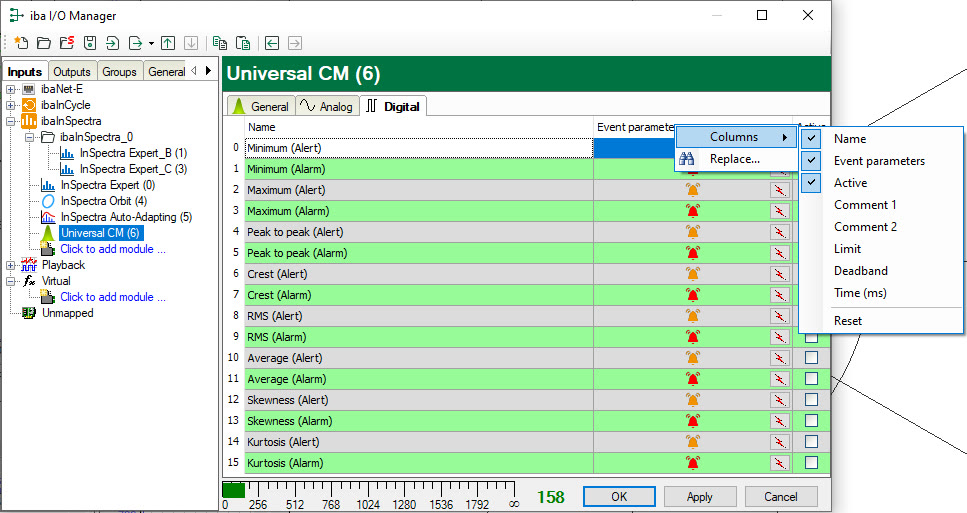Uncheck the Name column checkmark in submenu
The height and width of the screenshot is (513, 967).
click(x=812, y=139)
